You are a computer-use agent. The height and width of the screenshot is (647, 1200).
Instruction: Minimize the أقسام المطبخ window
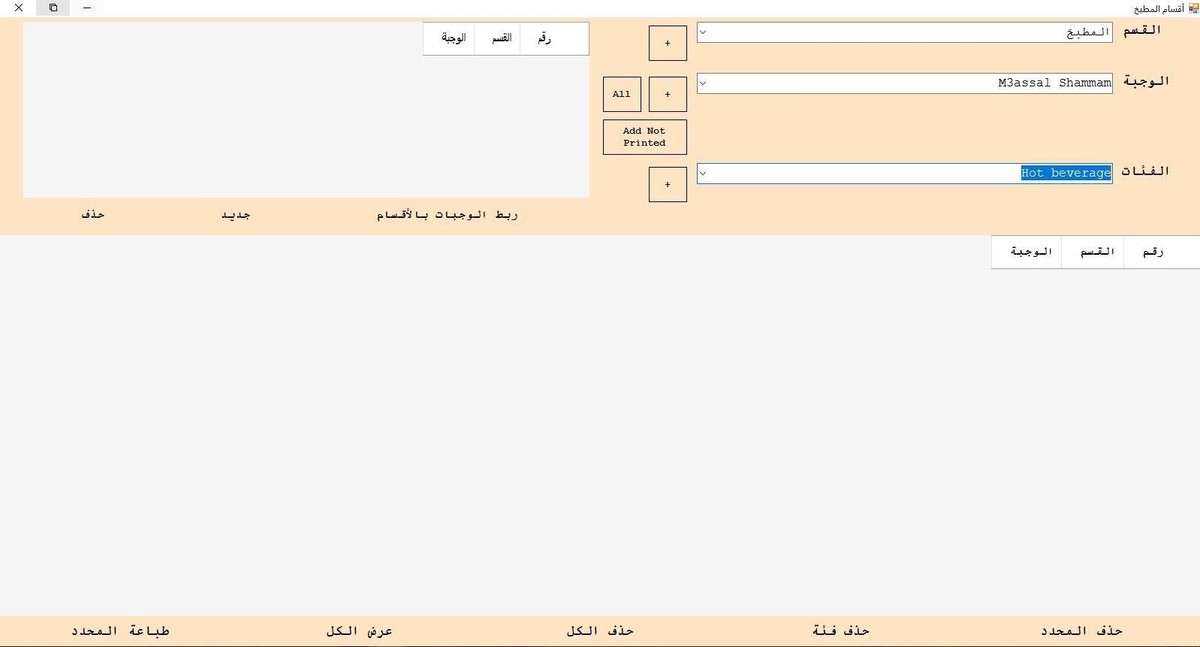[x=87, y=7]
